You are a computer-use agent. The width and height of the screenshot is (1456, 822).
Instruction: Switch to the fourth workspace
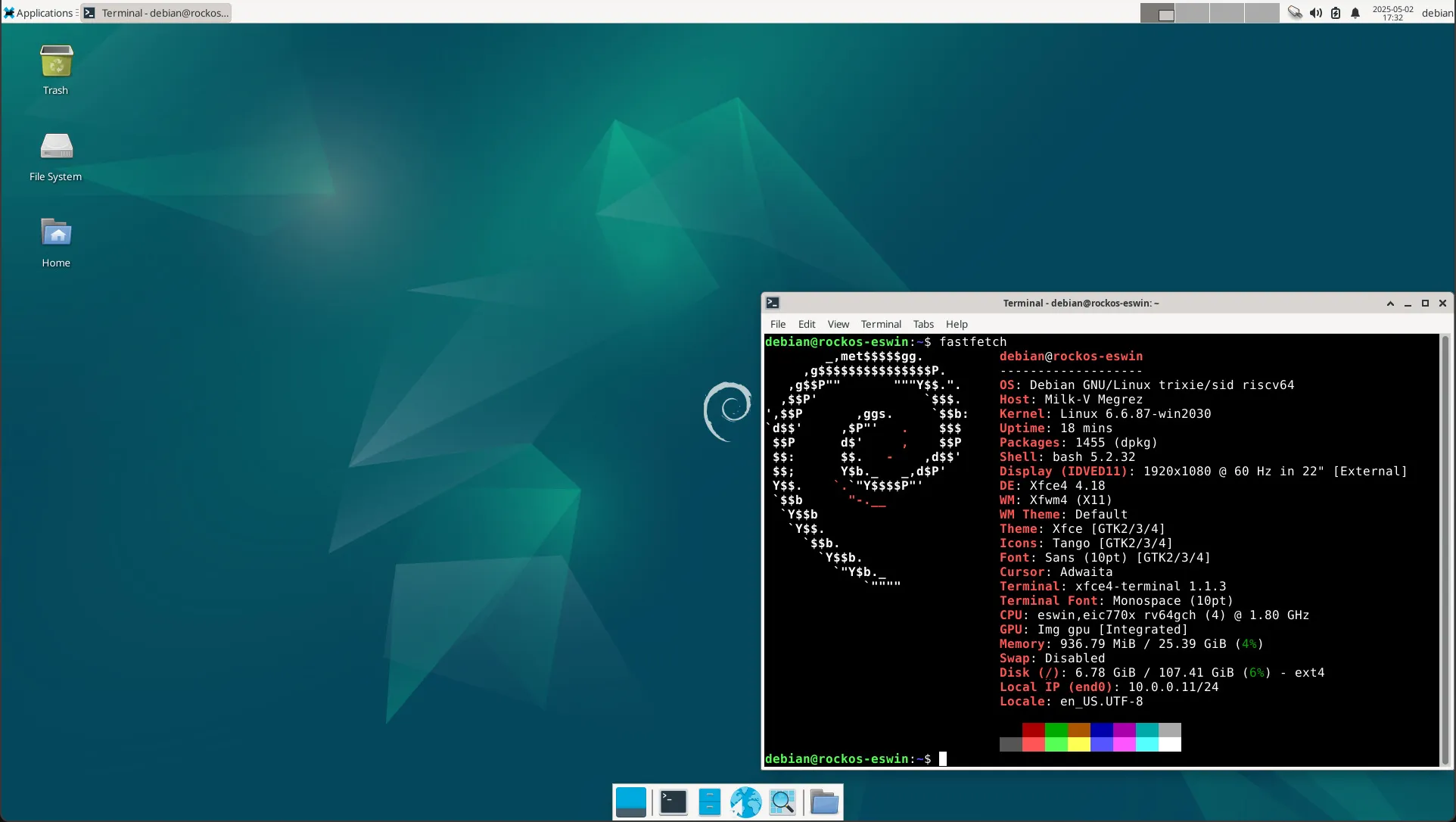click(x=1262, y=13)
